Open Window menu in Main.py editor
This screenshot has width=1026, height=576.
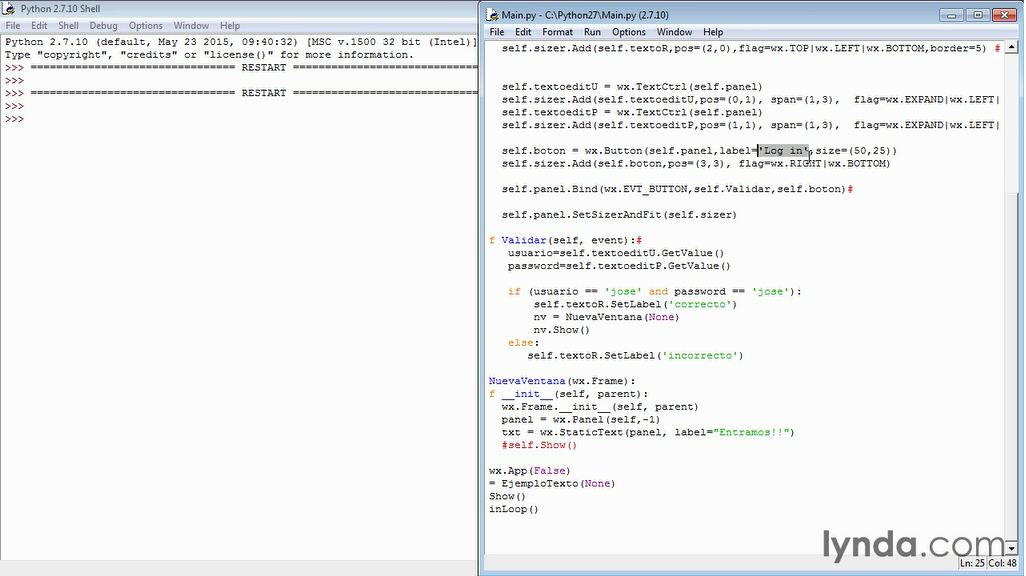674,32
